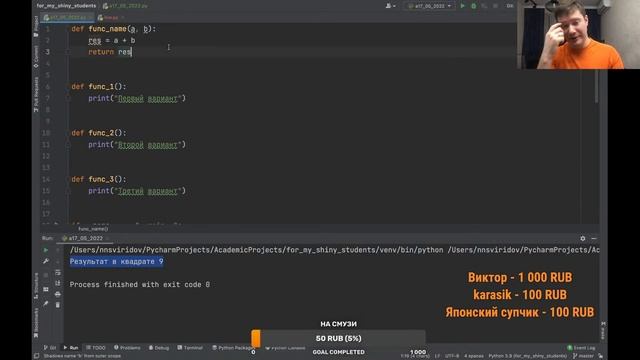Viewport: 640px width, 360px height.
Task: Open Run panel settings gear
Action: 583,238
